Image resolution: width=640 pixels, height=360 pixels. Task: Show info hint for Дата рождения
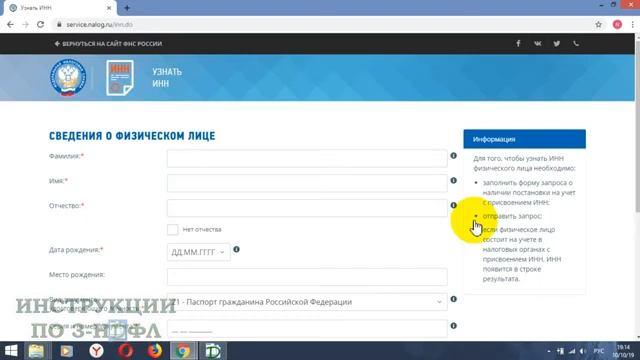pos(236,249)
